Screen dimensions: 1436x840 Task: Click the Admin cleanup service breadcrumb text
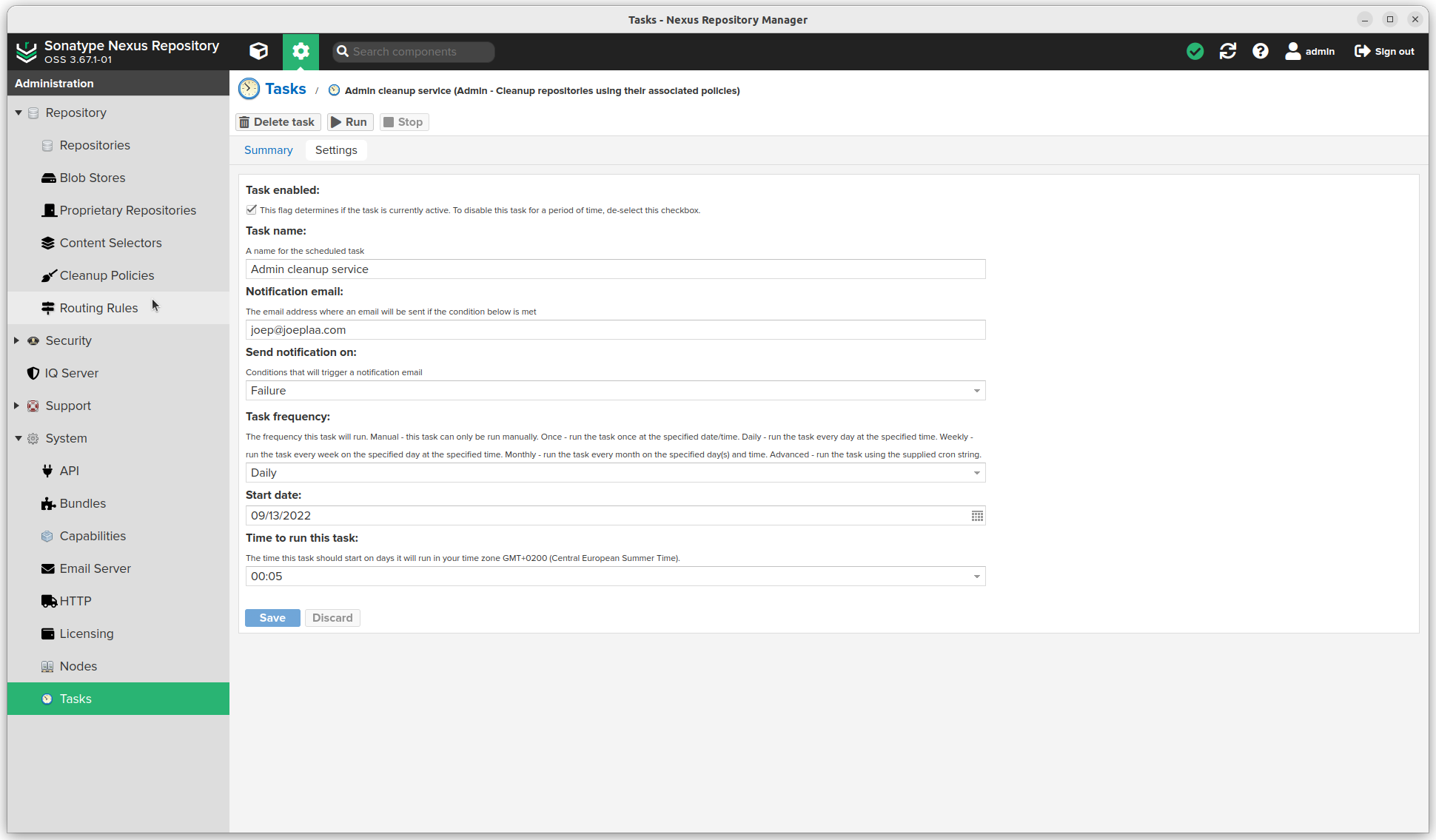pyautogui.click(x=542, y=91)
